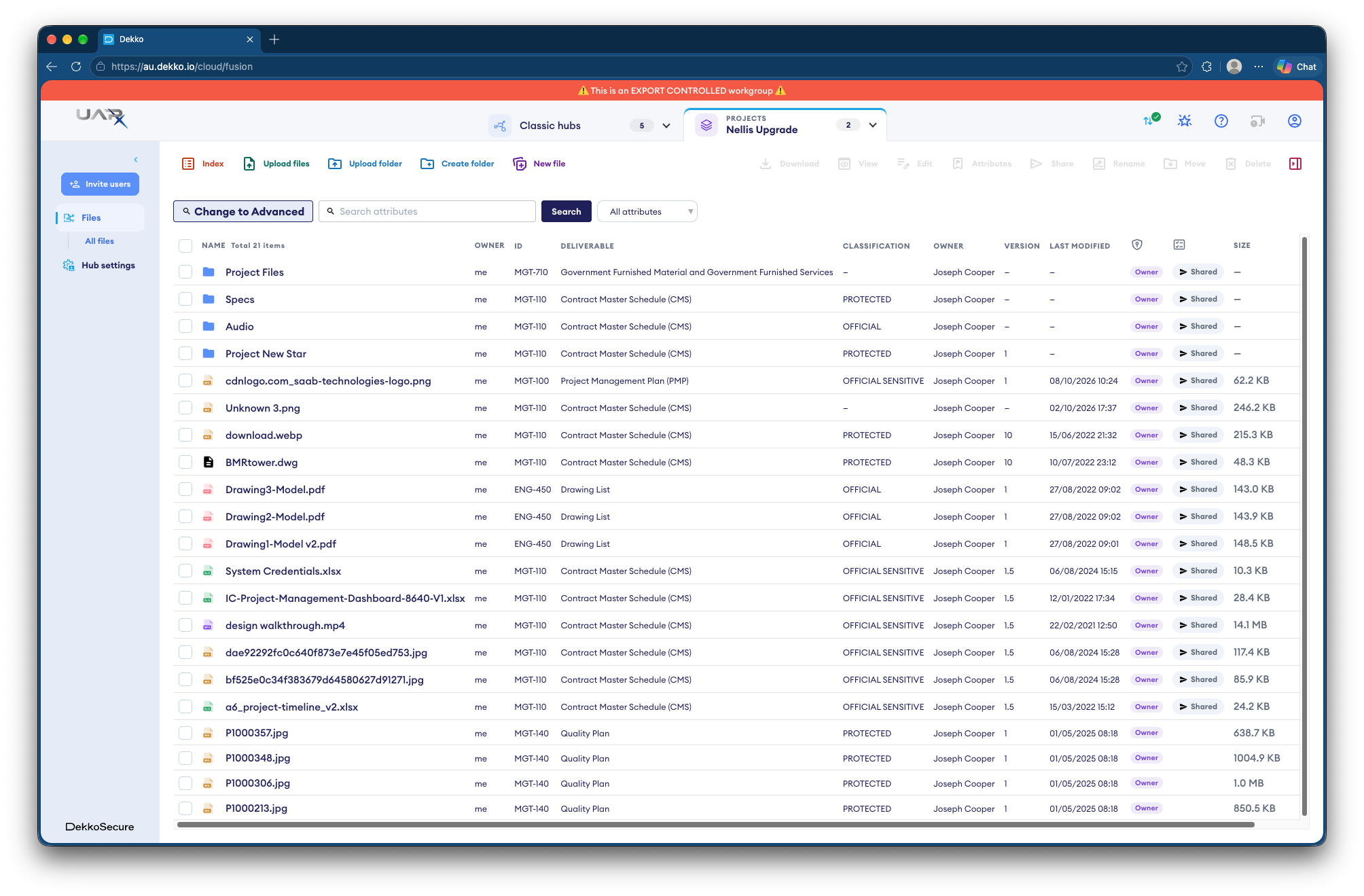Open All files in the sidebar
Viewport: 1364px width, 896px height.
[x=99, y=241]
